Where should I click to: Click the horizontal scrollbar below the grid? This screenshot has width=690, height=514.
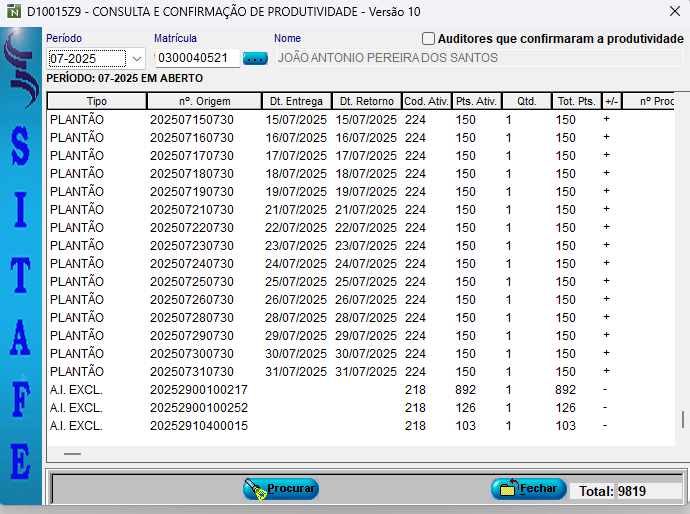(73, 454)
